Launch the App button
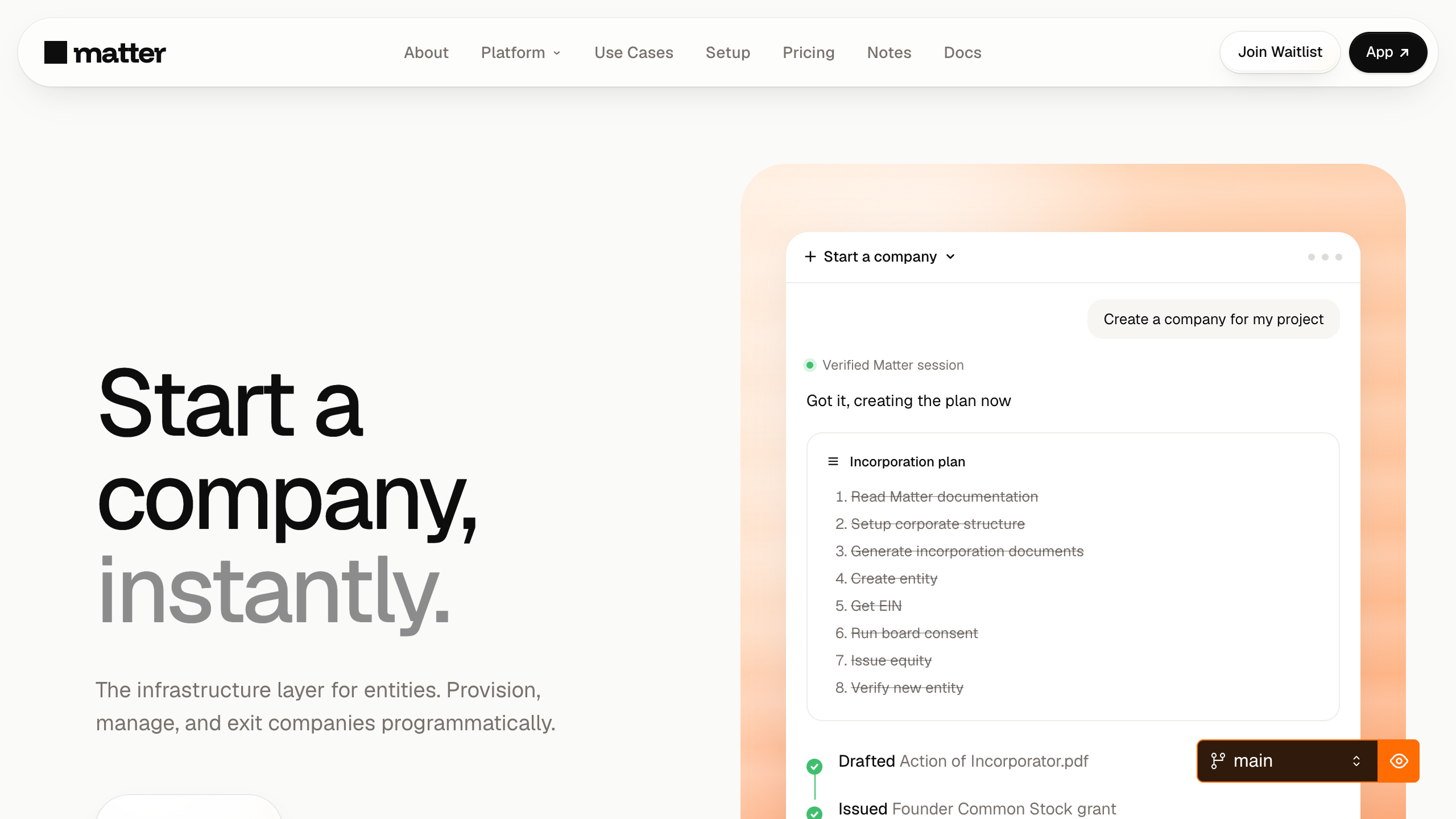The width and height of the screenshot is (1456, 819). 1388,52
